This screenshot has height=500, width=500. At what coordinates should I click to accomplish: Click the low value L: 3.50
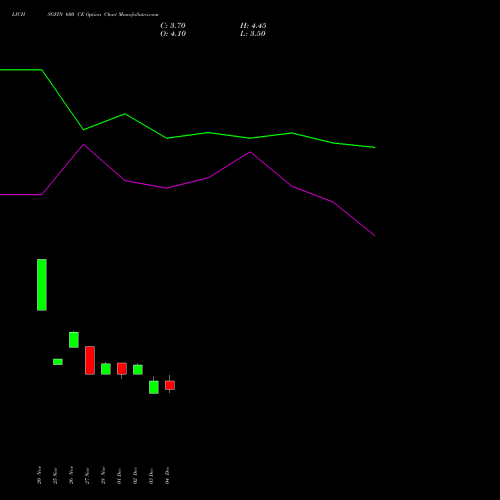[253, 34]
